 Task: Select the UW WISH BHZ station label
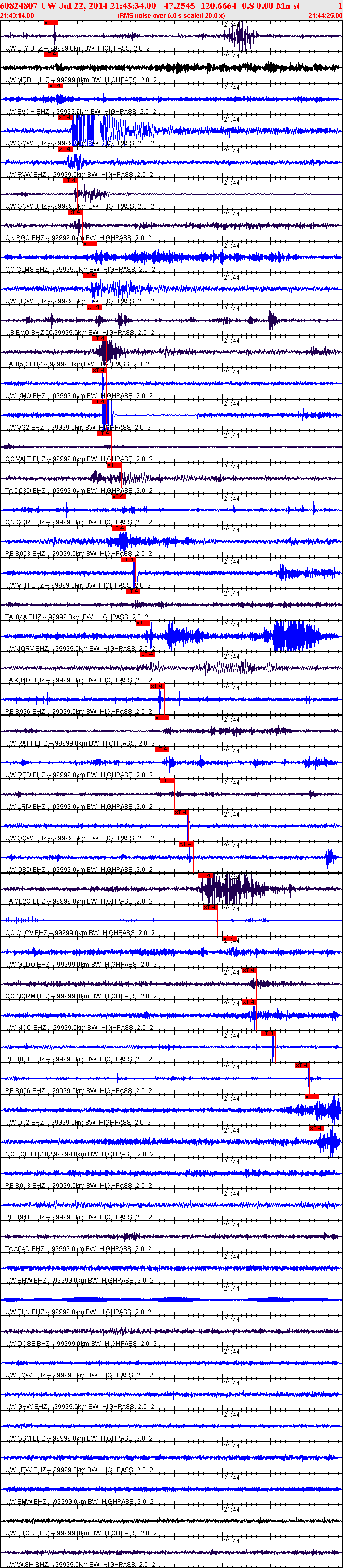point(79,1564)
